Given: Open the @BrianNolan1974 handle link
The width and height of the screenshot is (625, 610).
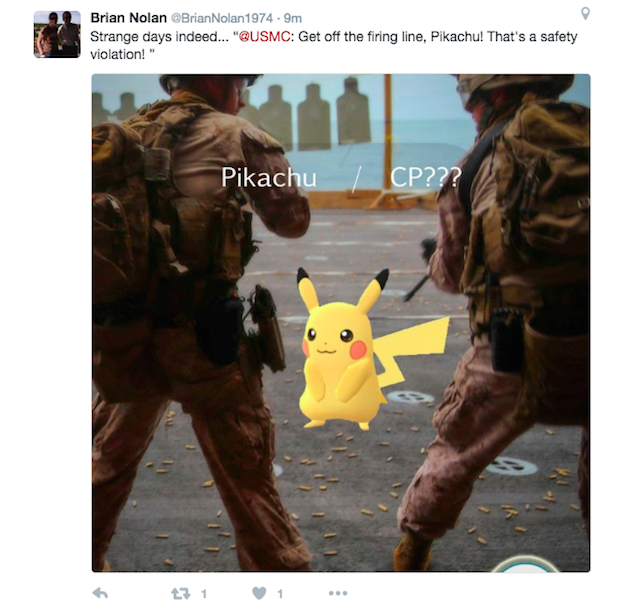Looking at the screenshot, I should pyautogui.click(x=222, y=18).
